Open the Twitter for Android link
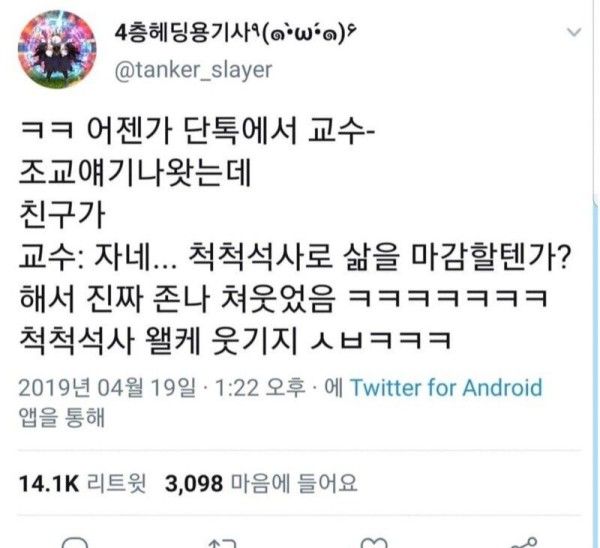This screenshot has width=600, height=548. point(446,387)
